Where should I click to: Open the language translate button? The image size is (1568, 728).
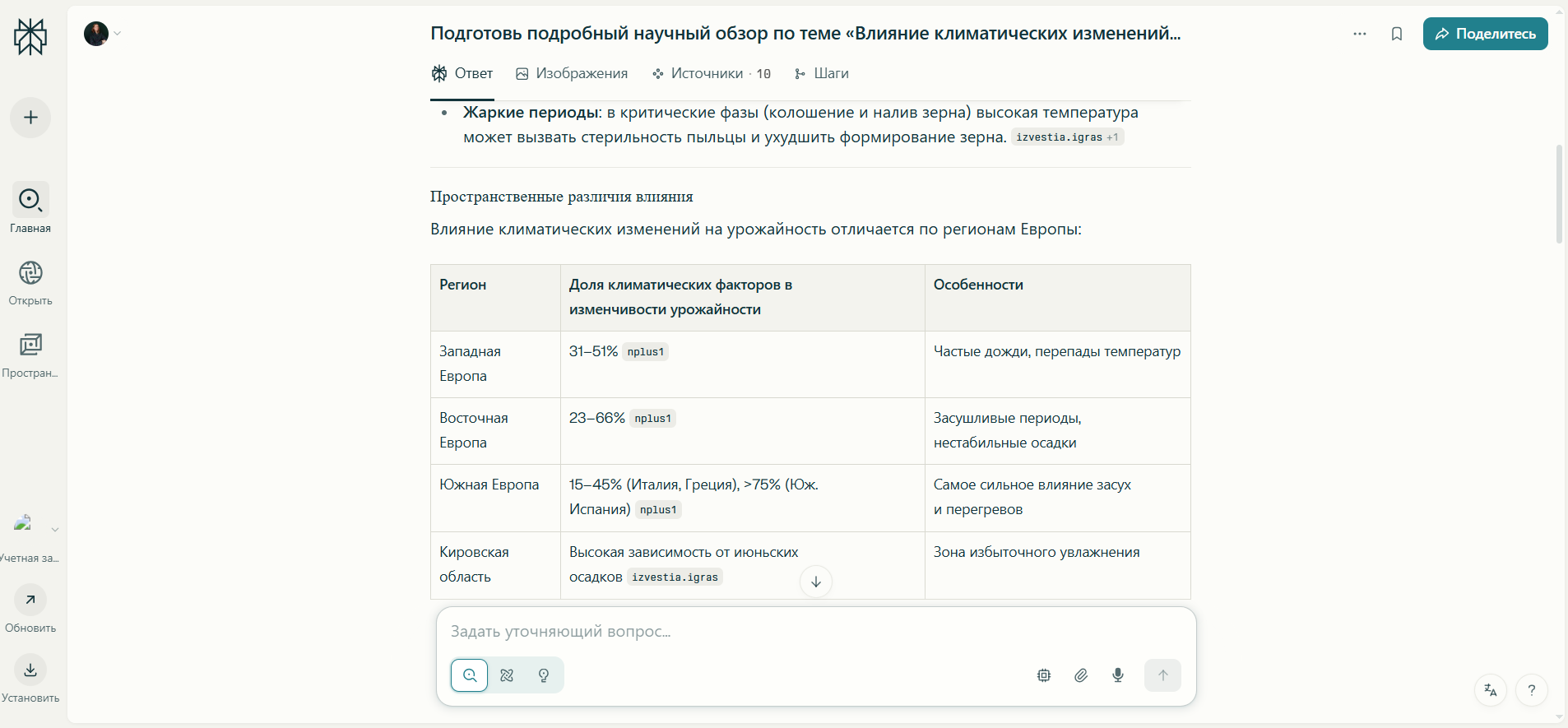[x=1491, y=690]
